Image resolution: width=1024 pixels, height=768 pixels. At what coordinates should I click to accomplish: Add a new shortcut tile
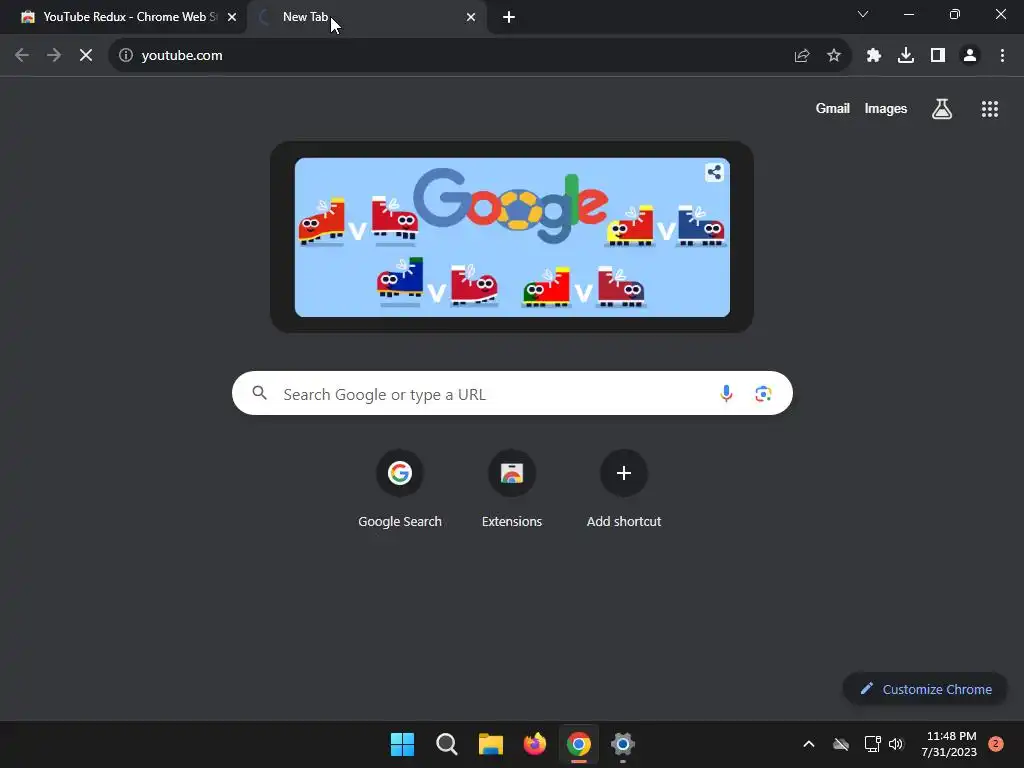point(624,490)
